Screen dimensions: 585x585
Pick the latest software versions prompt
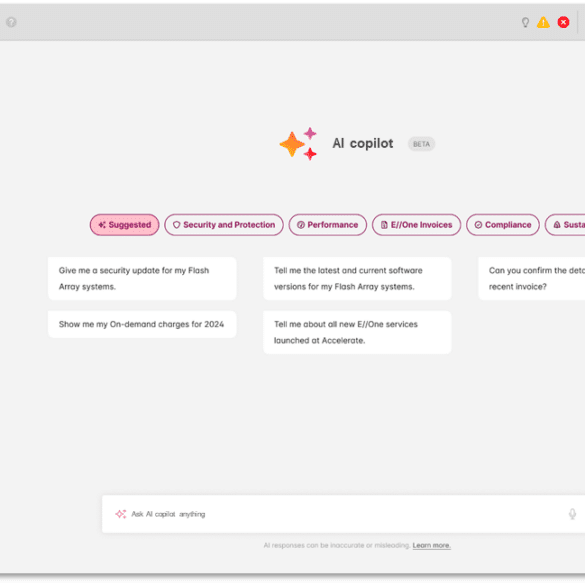click(357, 278)
